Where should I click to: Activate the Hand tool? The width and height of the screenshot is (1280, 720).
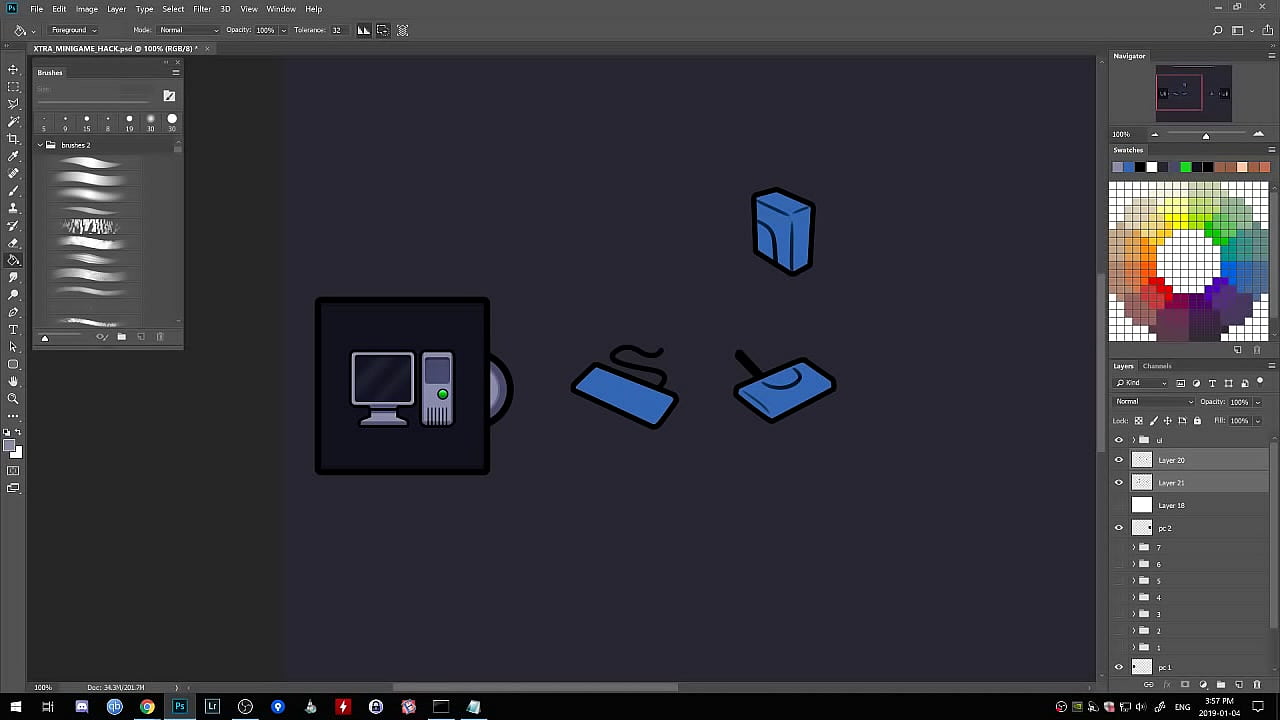coord(13,381)
